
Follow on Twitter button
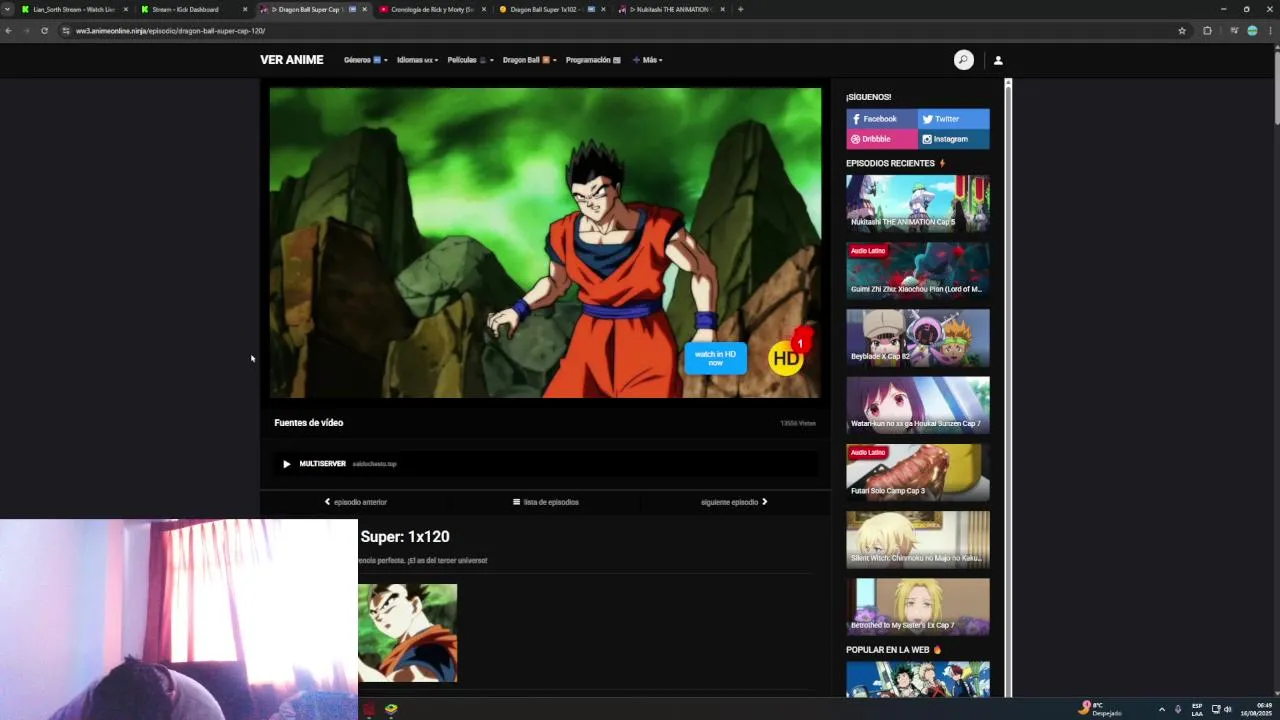[954, 119]
